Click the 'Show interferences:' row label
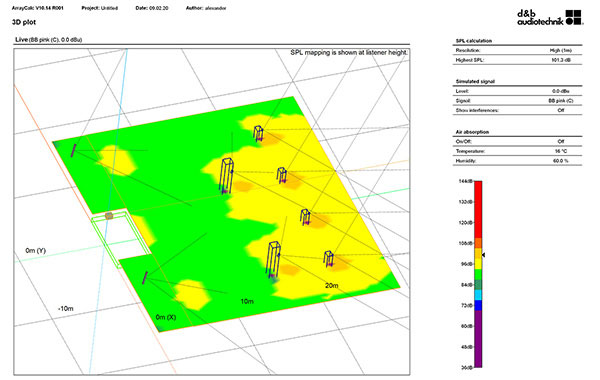 click(477, 110)
